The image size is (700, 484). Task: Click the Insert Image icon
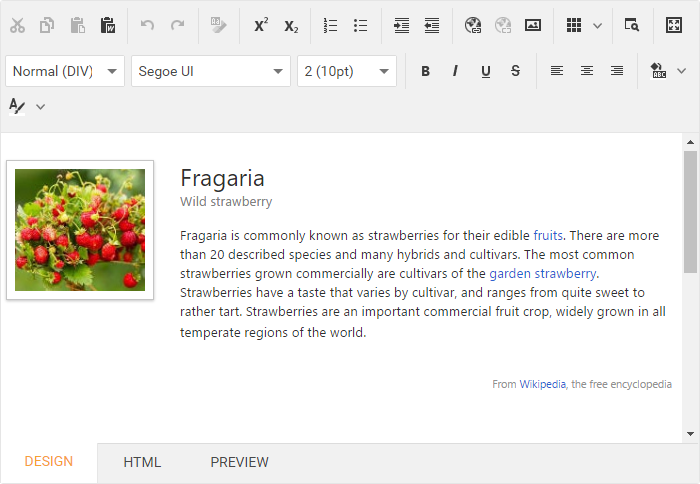pyautogui.click(x=533, y=26)
